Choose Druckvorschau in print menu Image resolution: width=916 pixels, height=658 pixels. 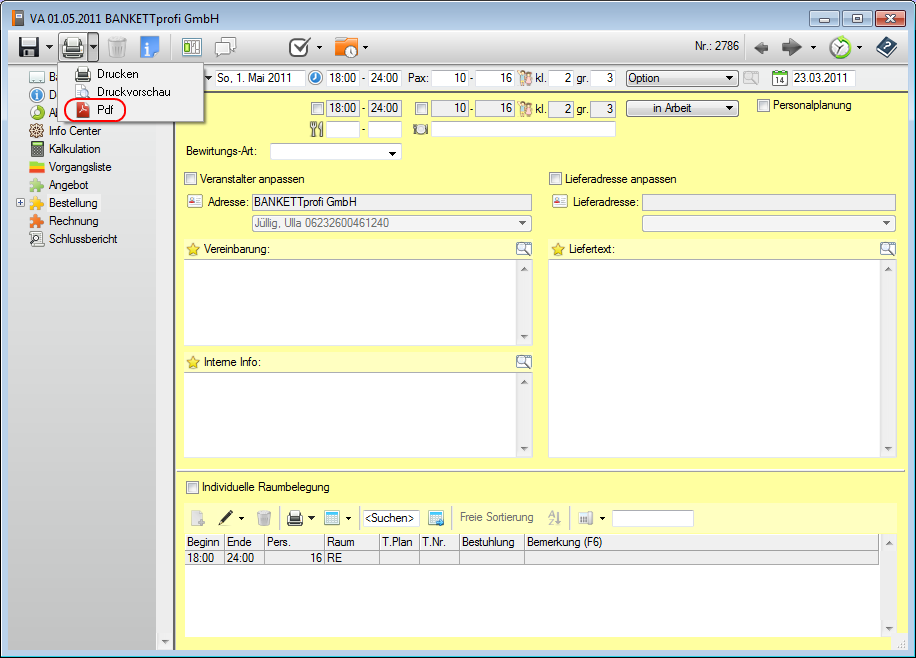(x=132, y=92)
